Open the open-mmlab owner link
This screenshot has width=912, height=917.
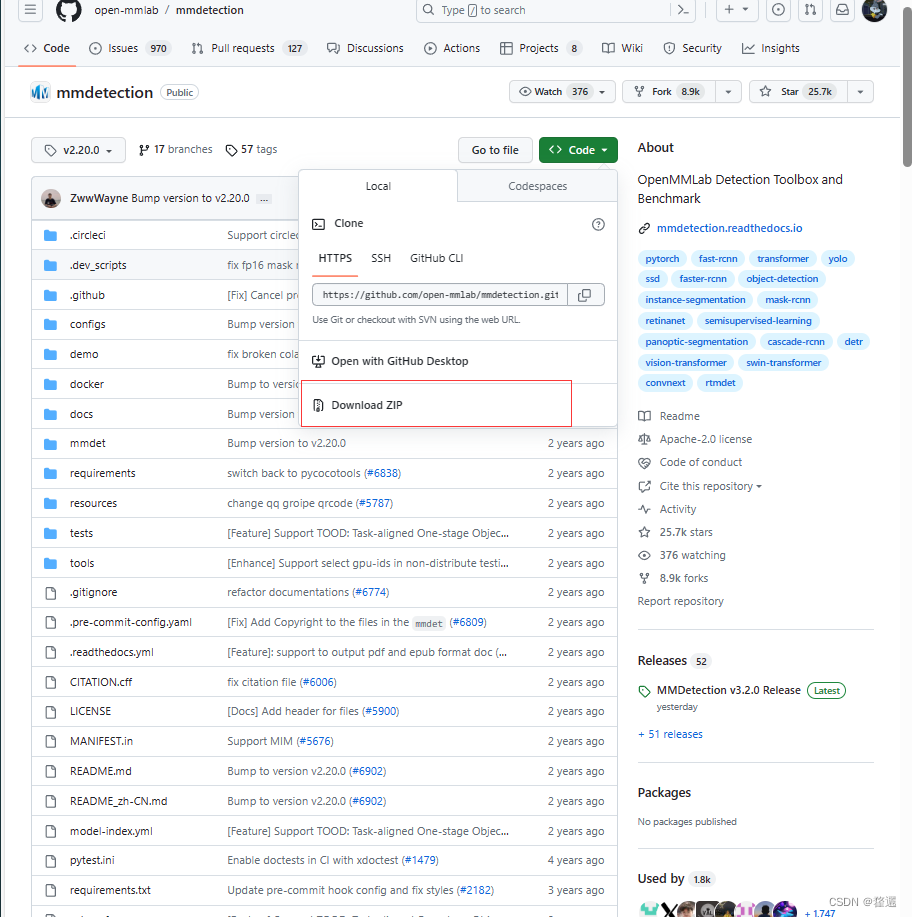(126, 10)
